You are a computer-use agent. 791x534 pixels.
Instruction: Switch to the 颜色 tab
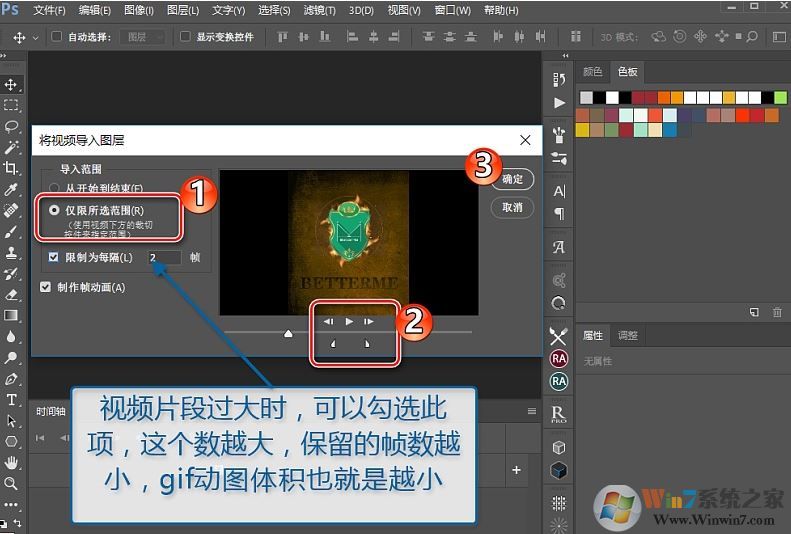(592, 72)
